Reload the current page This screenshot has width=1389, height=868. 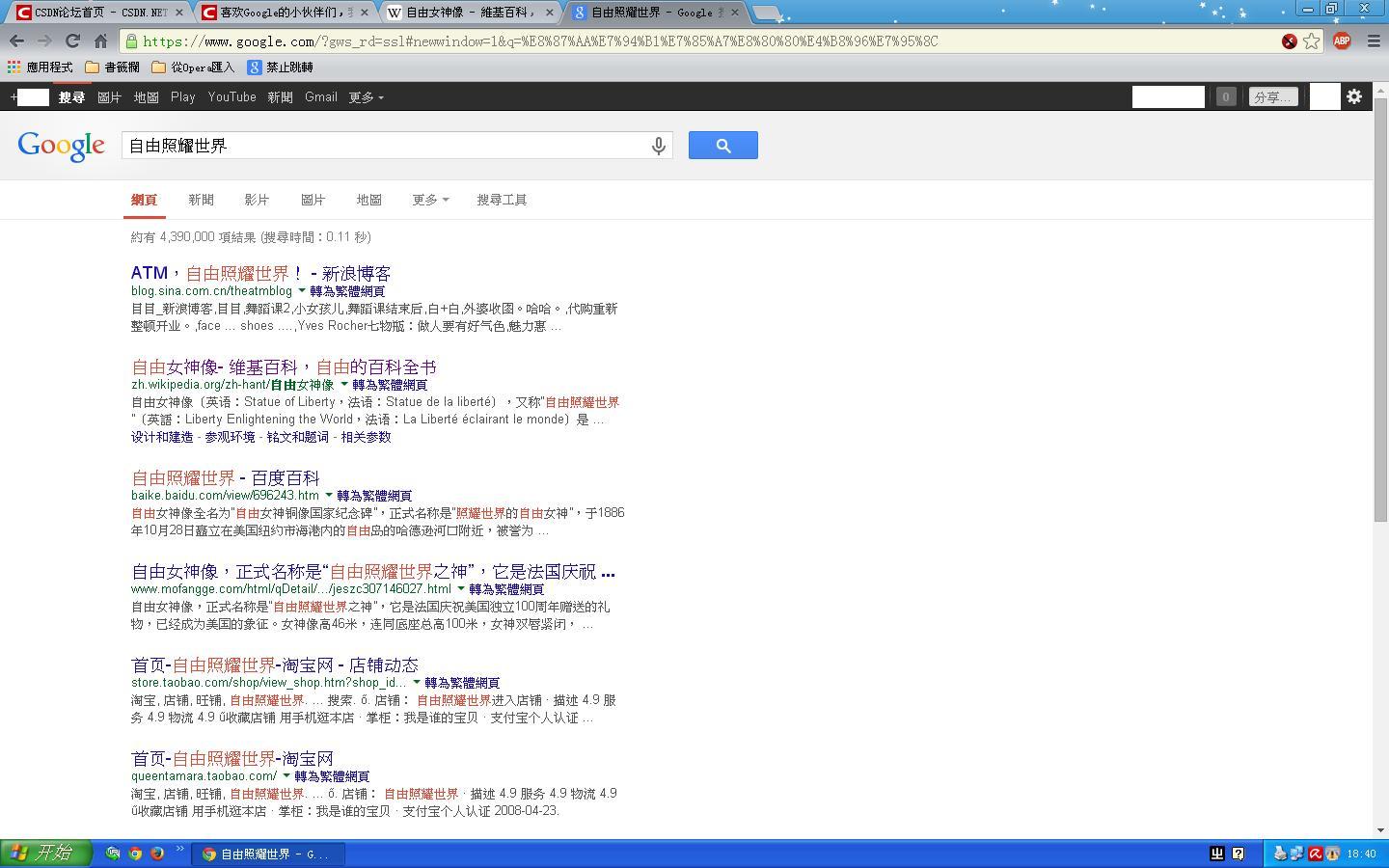pos(72,41)
